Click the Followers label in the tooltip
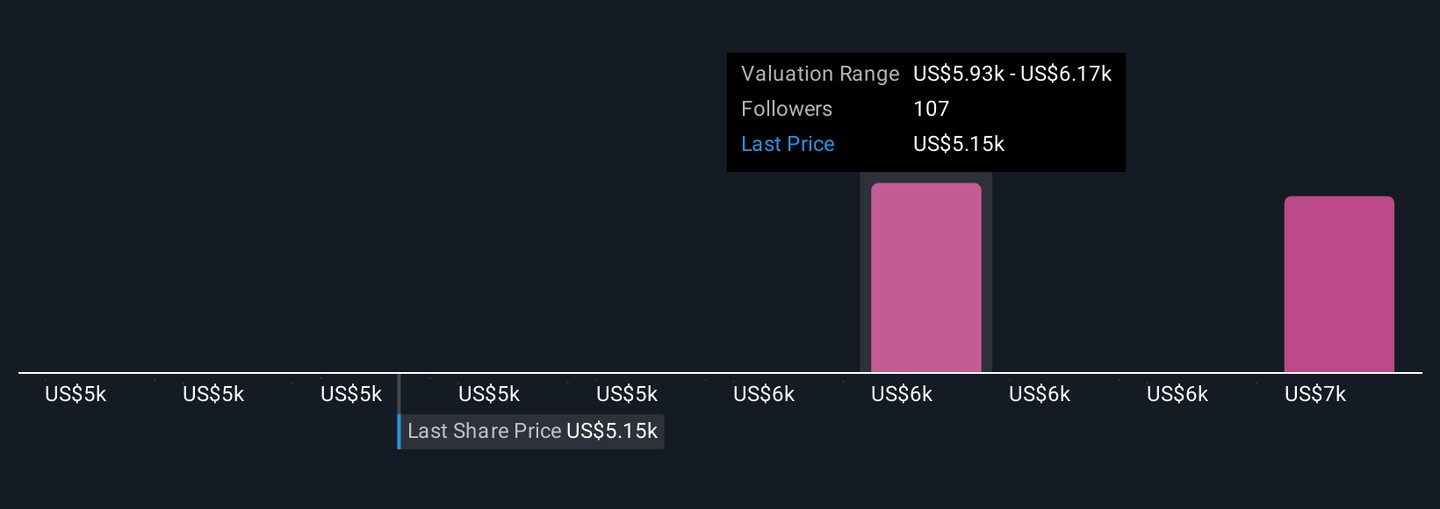Viewport: 1440px width, 509px height. pos(787,109)
